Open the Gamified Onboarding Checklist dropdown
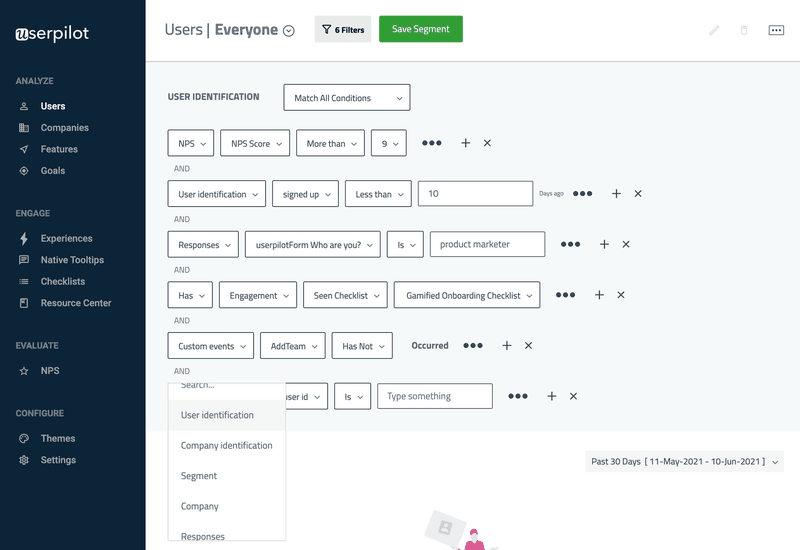Viewport: 800px width, 550px height. coord(467,294)
